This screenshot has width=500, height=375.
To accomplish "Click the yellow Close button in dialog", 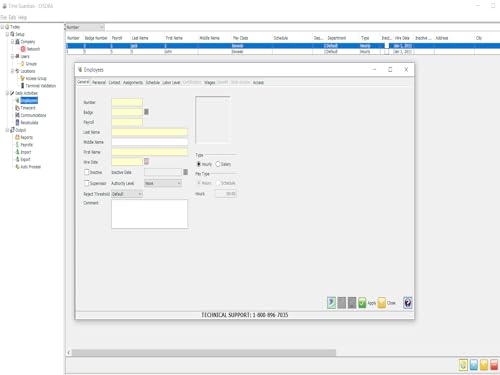I will pos(387,303).
